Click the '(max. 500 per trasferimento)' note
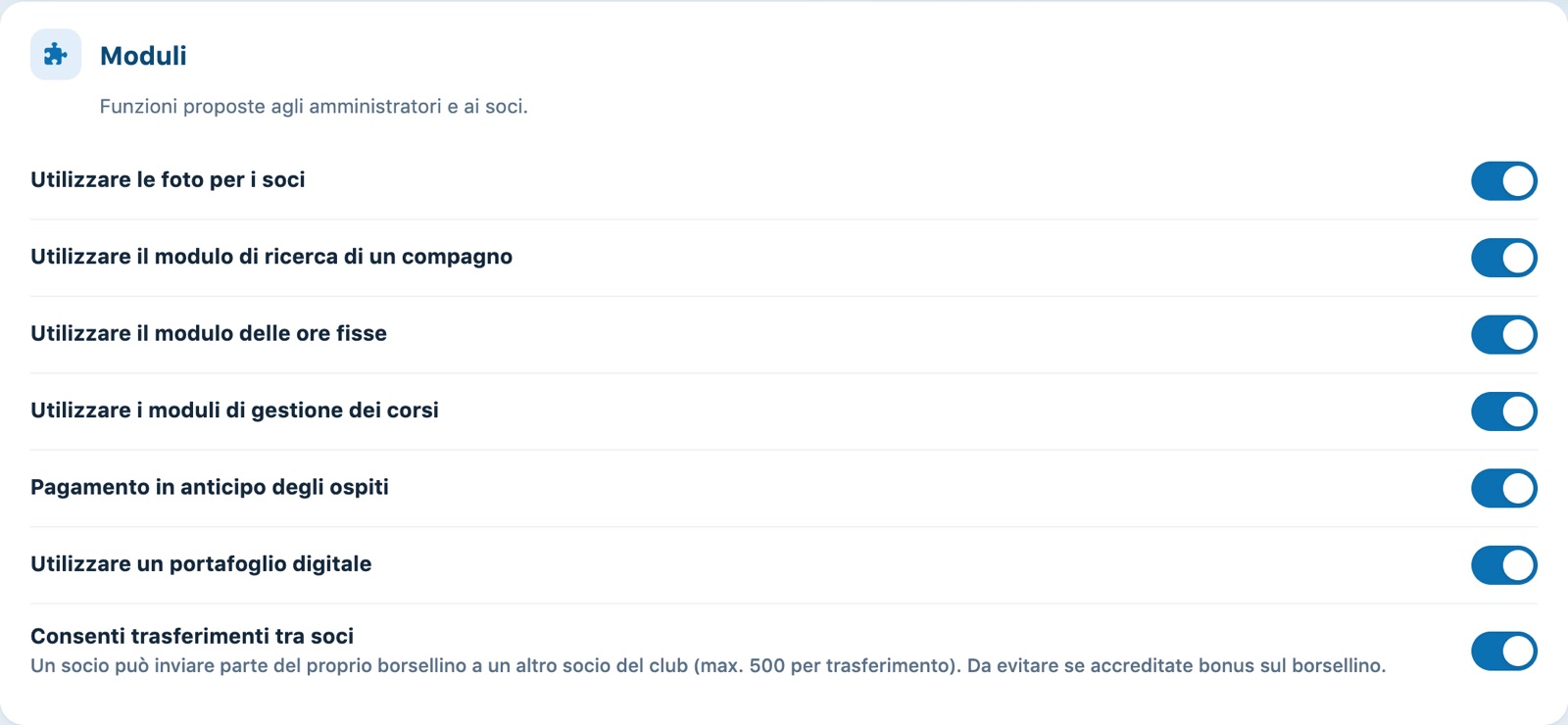Image resolution: width=1568 pixels, height=725 pixels. pyautogui.click(x=826, y=666)
